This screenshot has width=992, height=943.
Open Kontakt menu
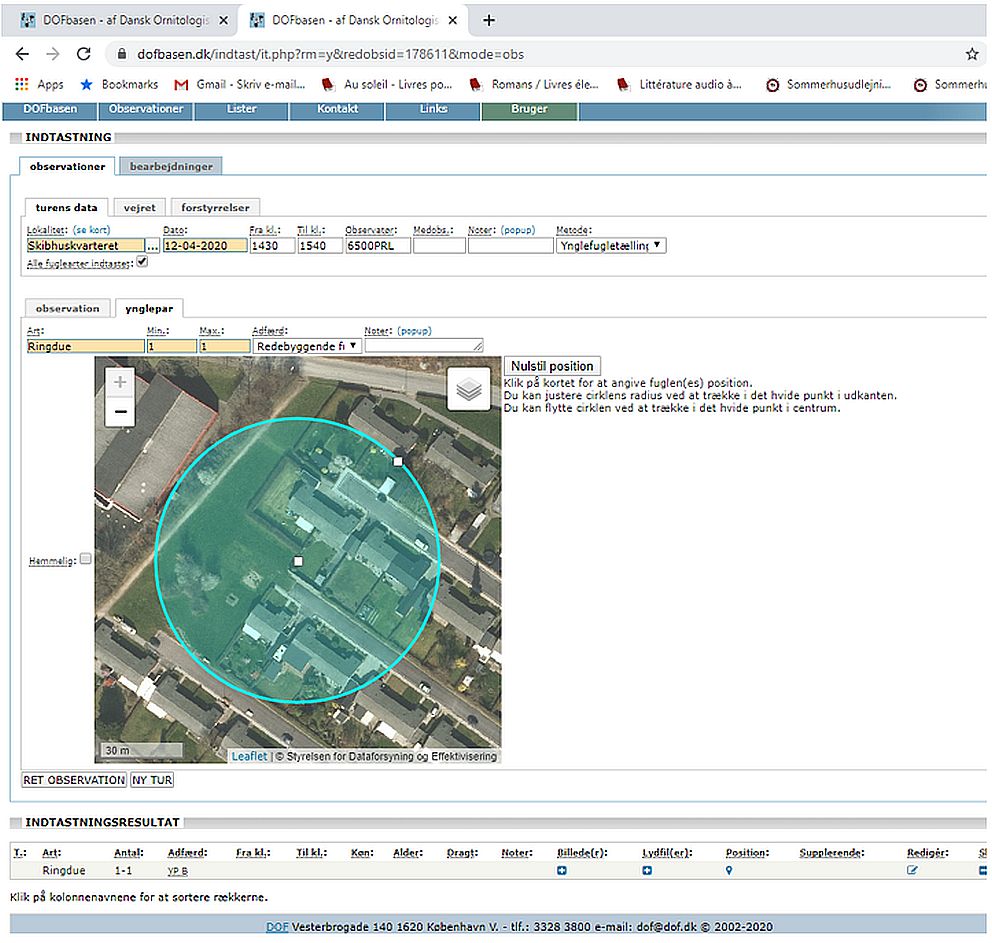coord(337,109)
